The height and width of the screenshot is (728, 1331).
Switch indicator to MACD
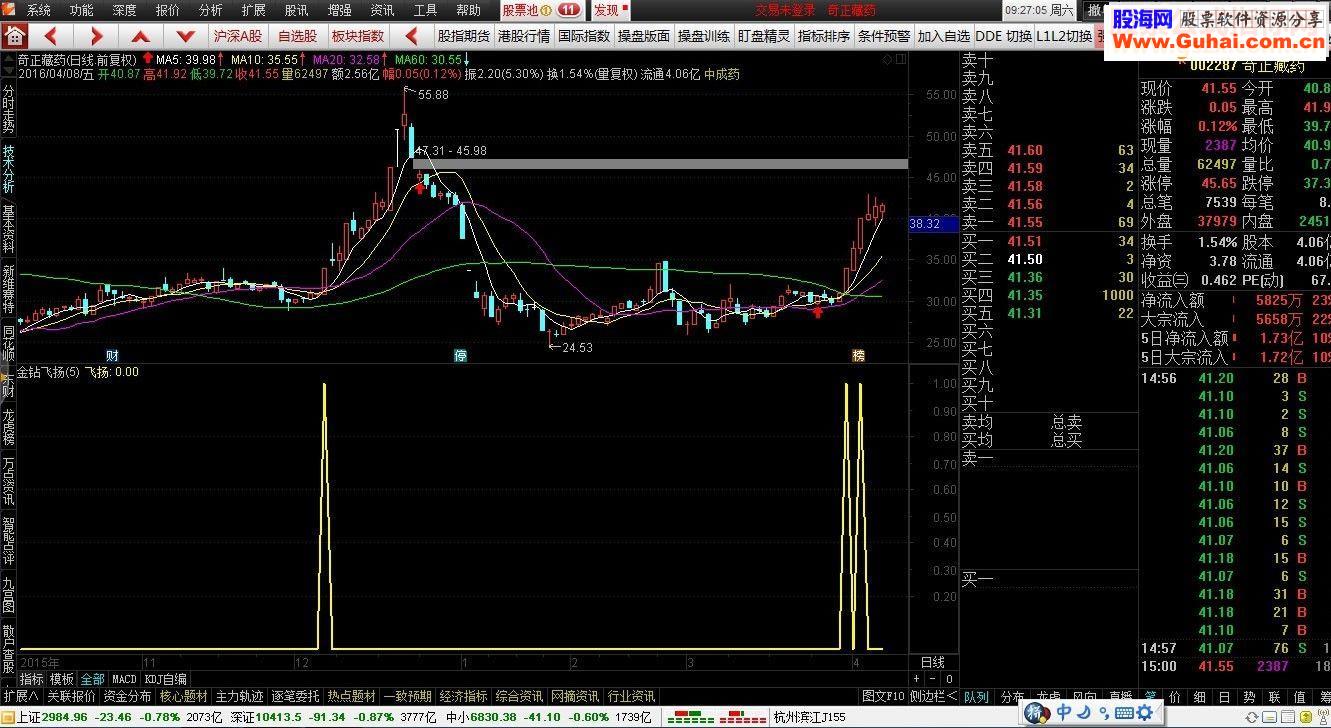point(124,679)
